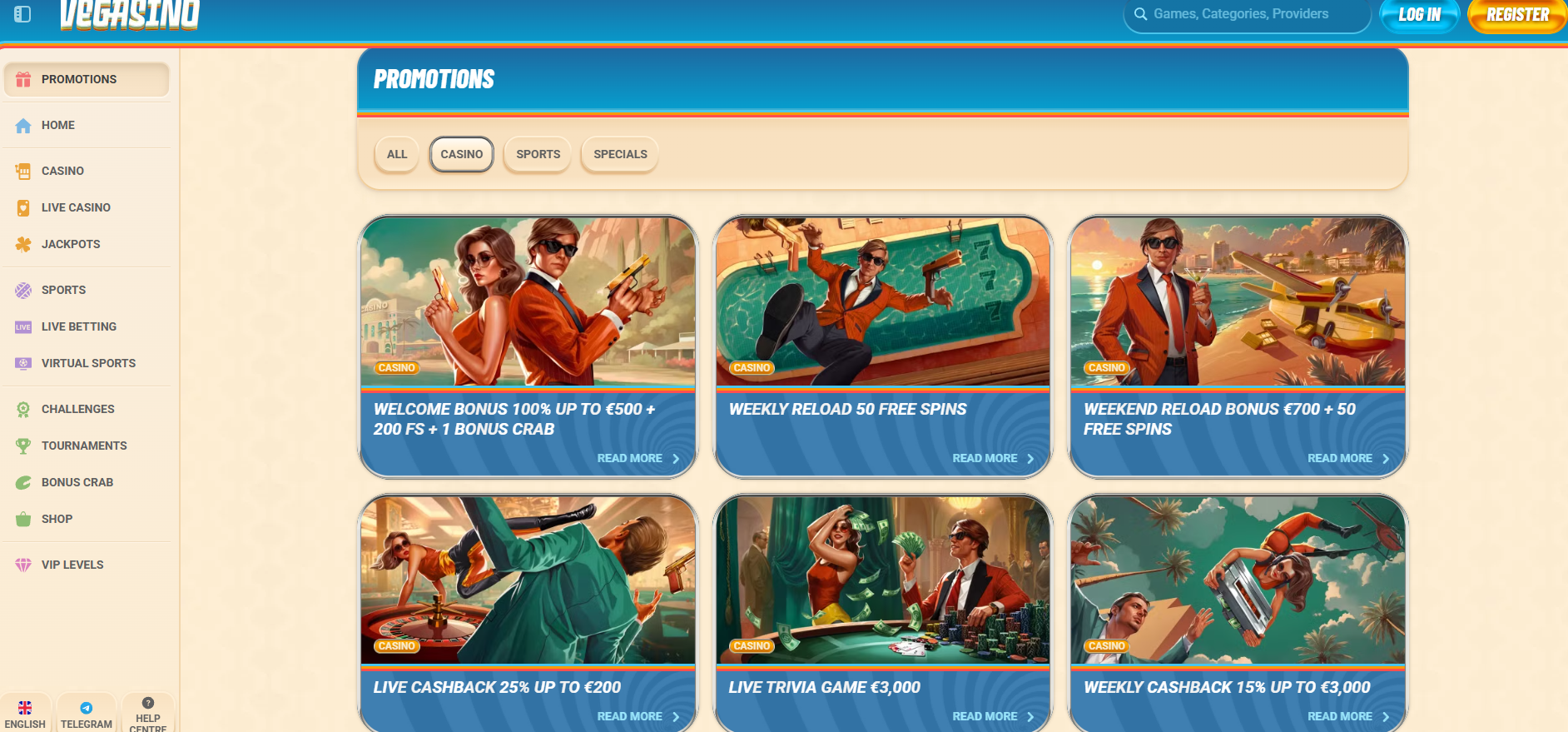Open Live Casino section
The image size is (1568, 732).
point(87,207)
